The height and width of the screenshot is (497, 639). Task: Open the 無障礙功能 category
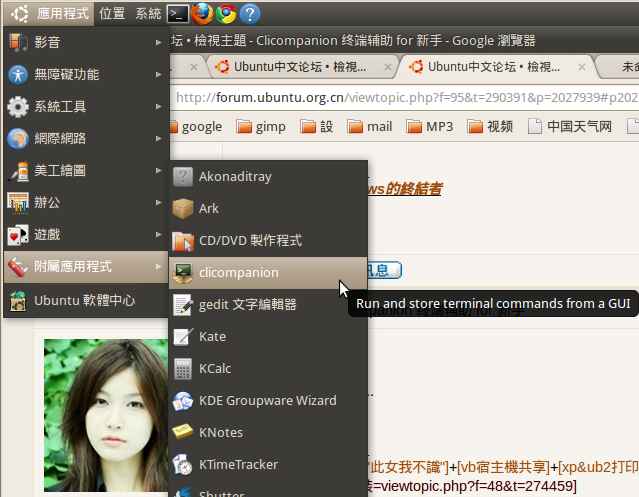click(86, 74)
